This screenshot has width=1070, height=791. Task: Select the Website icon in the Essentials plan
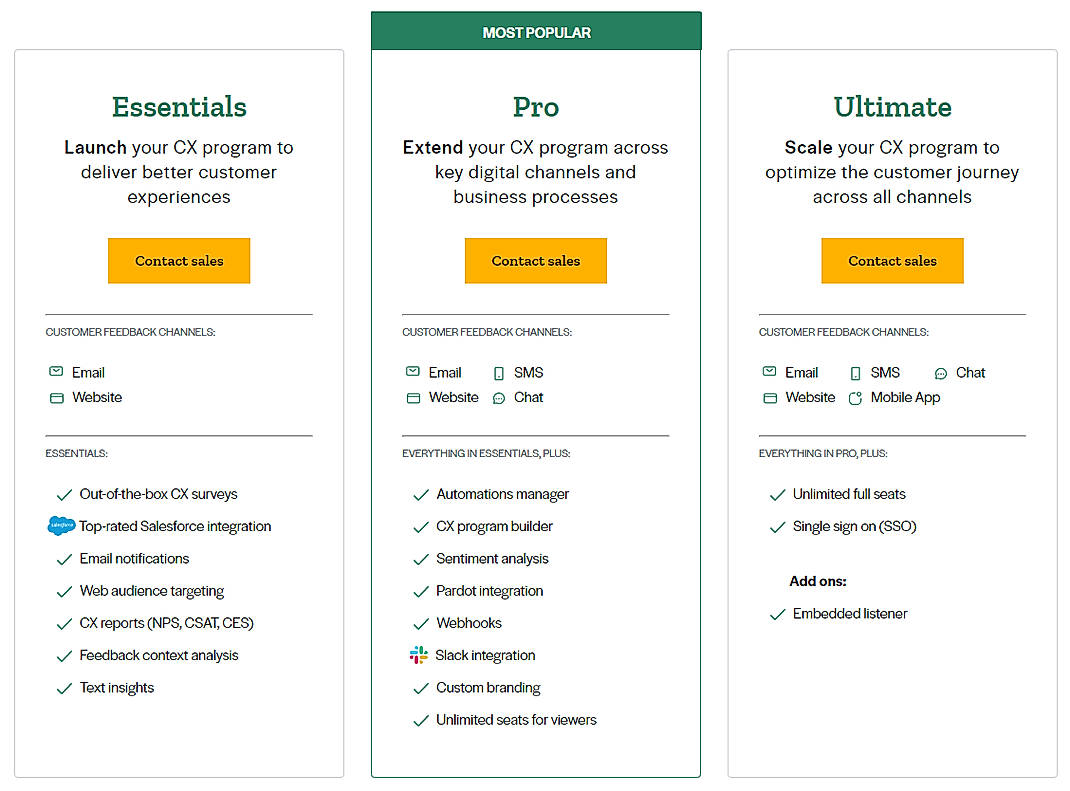click(56, 397)
